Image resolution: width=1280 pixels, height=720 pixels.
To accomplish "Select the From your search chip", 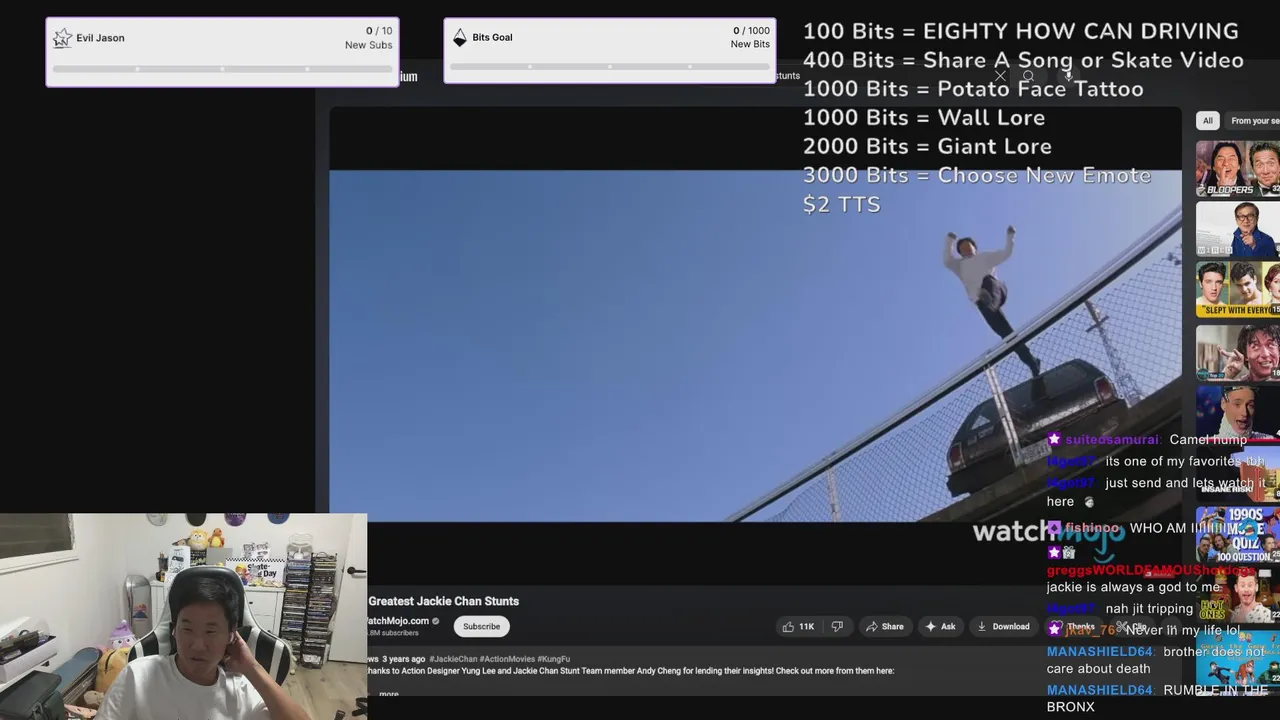I will pyautogui.click(x=1253, y=121).
